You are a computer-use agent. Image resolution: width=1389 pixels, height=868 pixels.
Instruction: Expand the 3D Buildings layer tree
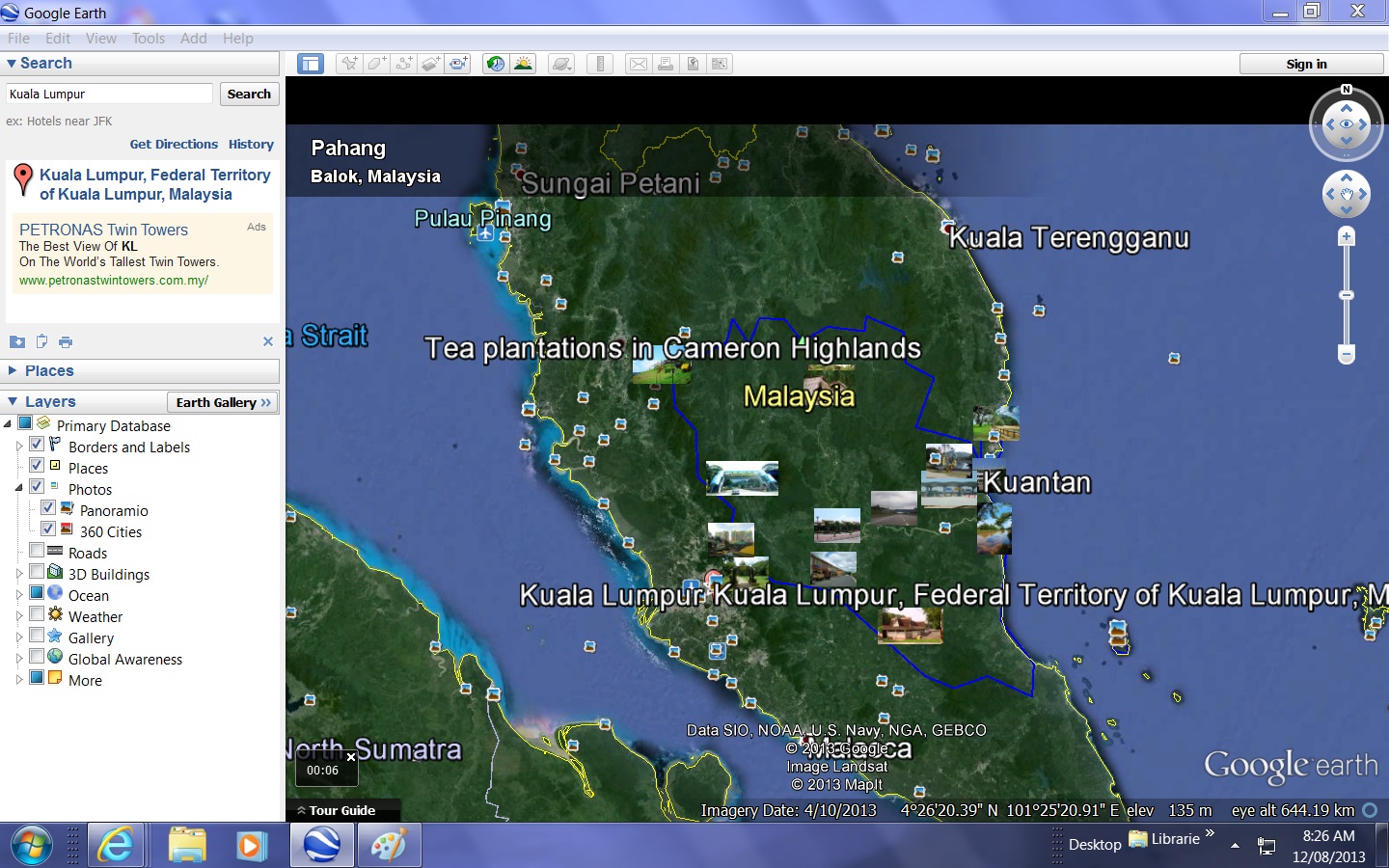pyautogui.click(x=19, y=574)
